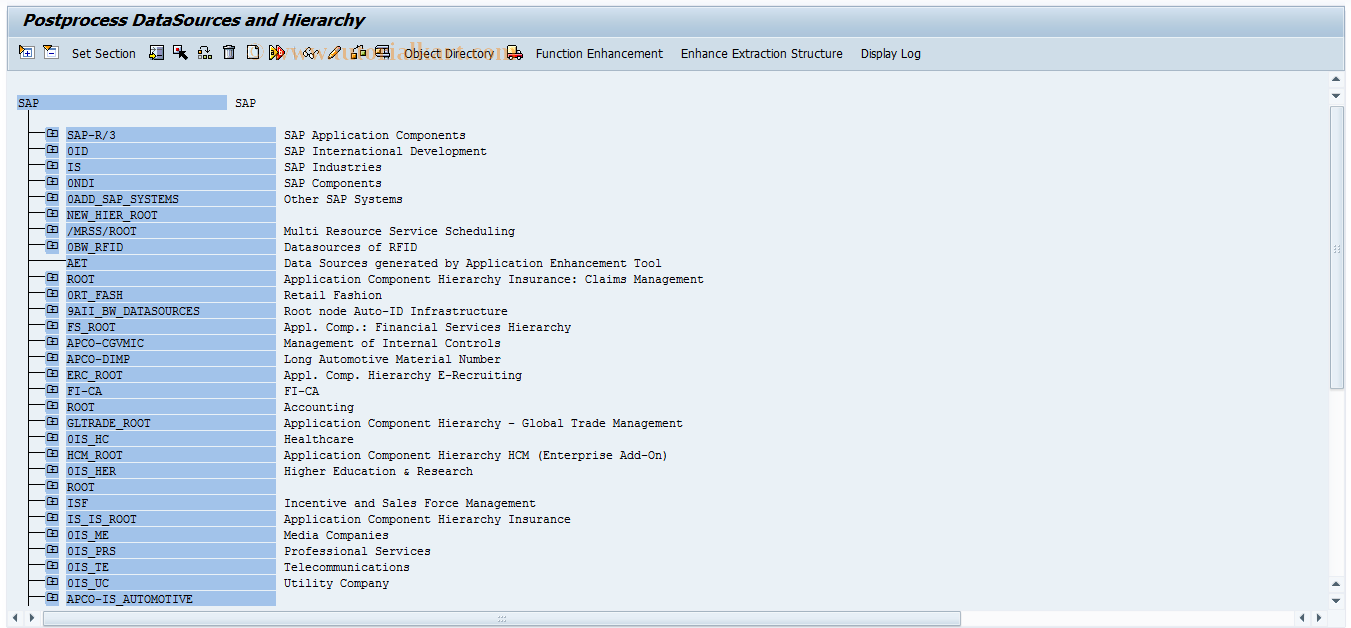Click the trash can Delete icon
Image resolution: width=1351 pixels, height=628 pixels.
229,53
